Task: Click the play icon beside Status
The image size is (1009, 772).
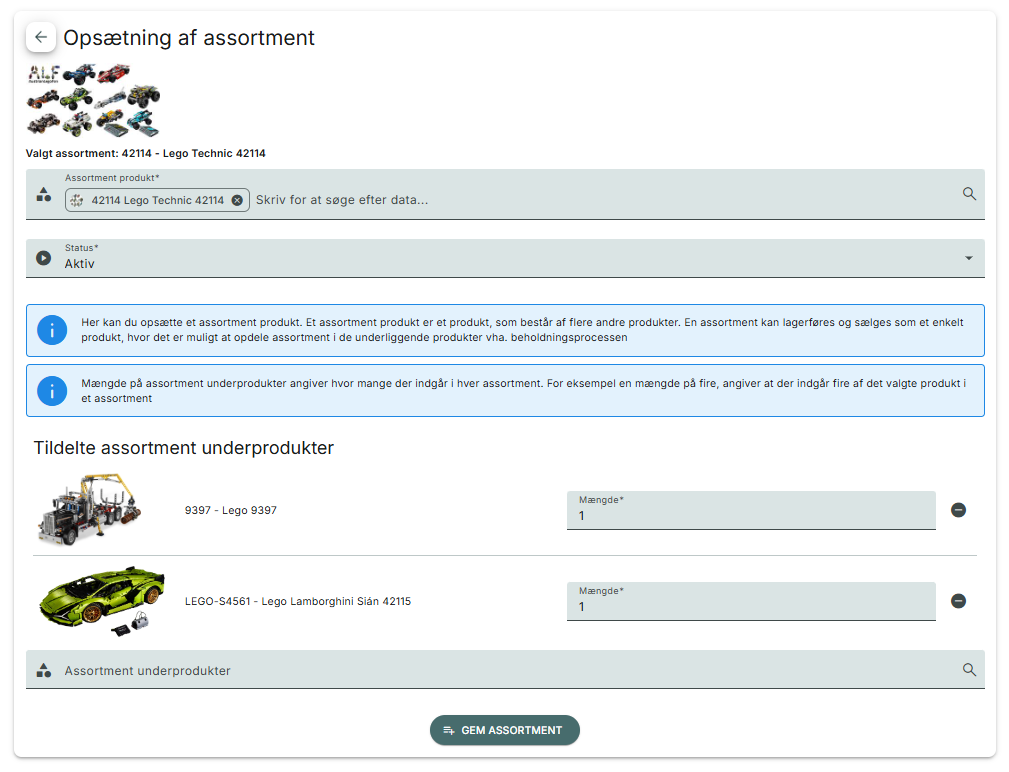Action: click(x=44, y=258)
